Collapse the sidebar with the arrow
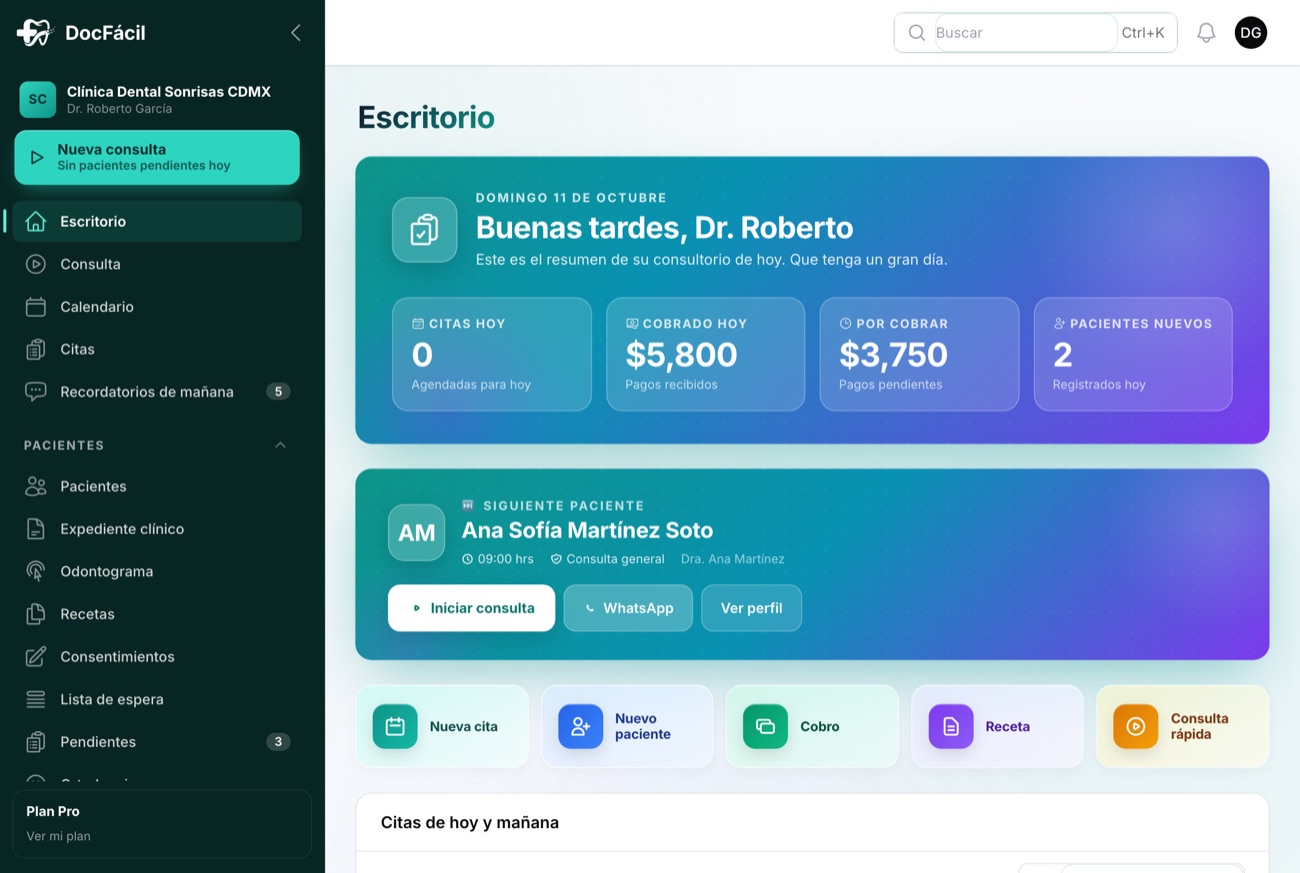 coord(296,33)
